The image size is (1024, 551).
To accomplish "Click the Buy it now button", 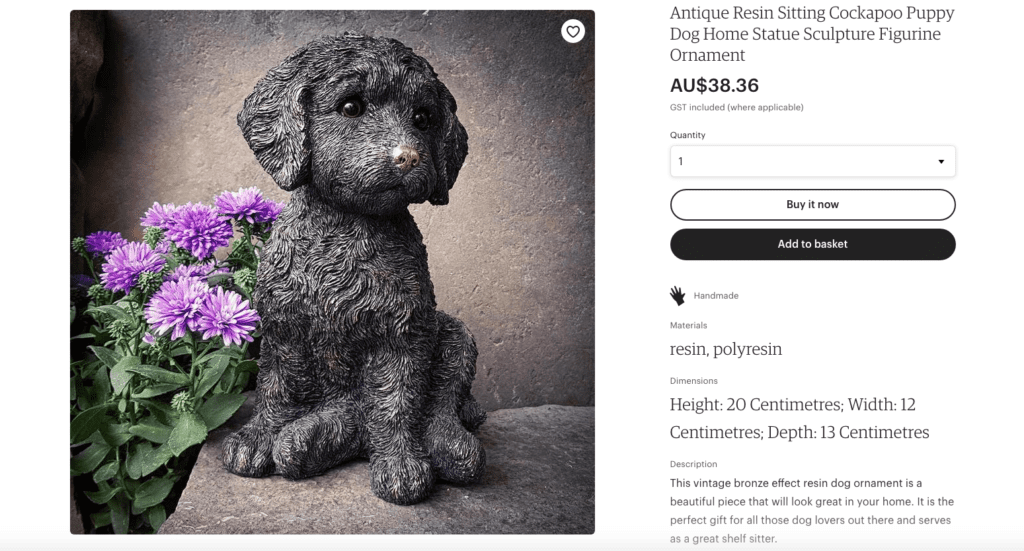I will (x=812, y=204).
